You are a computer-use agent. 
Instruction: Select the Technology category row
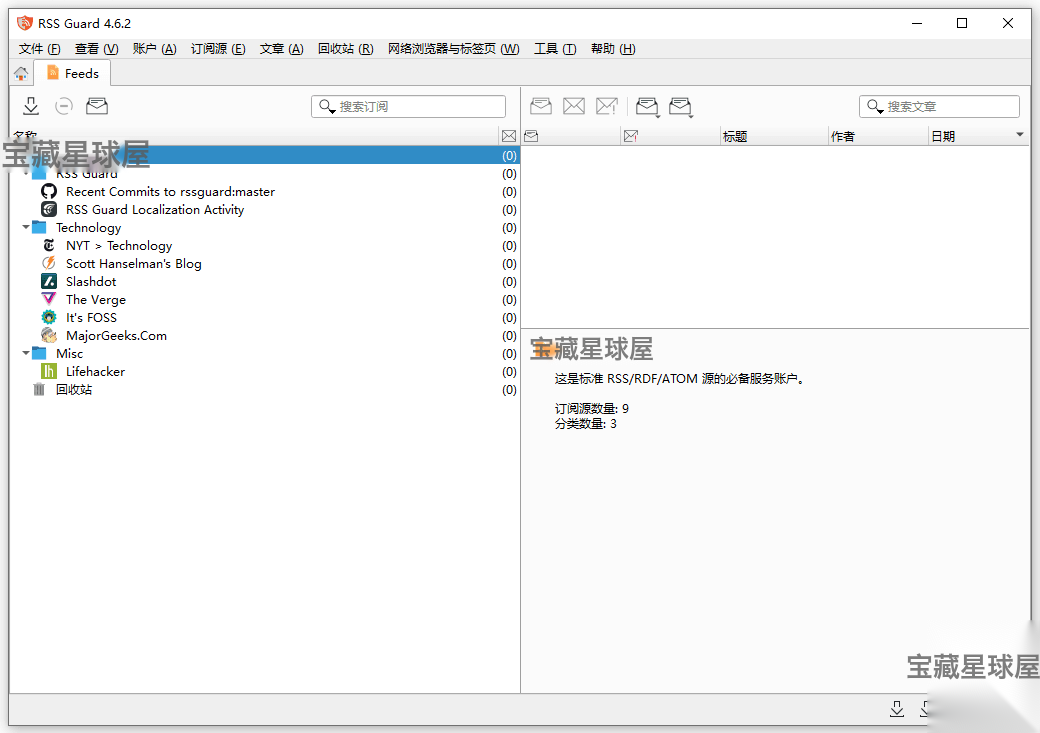(264, 228)
